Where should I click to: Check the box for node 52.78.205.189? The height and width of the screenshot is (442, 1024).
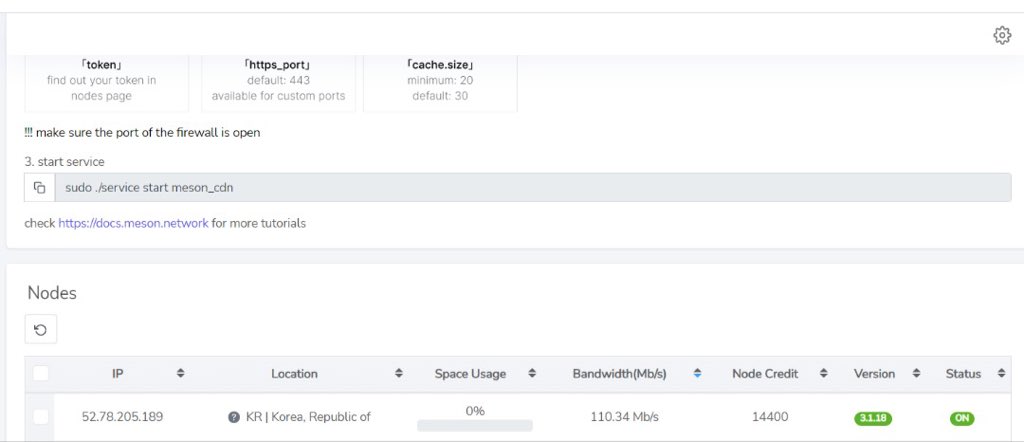[x=40, y=417]
